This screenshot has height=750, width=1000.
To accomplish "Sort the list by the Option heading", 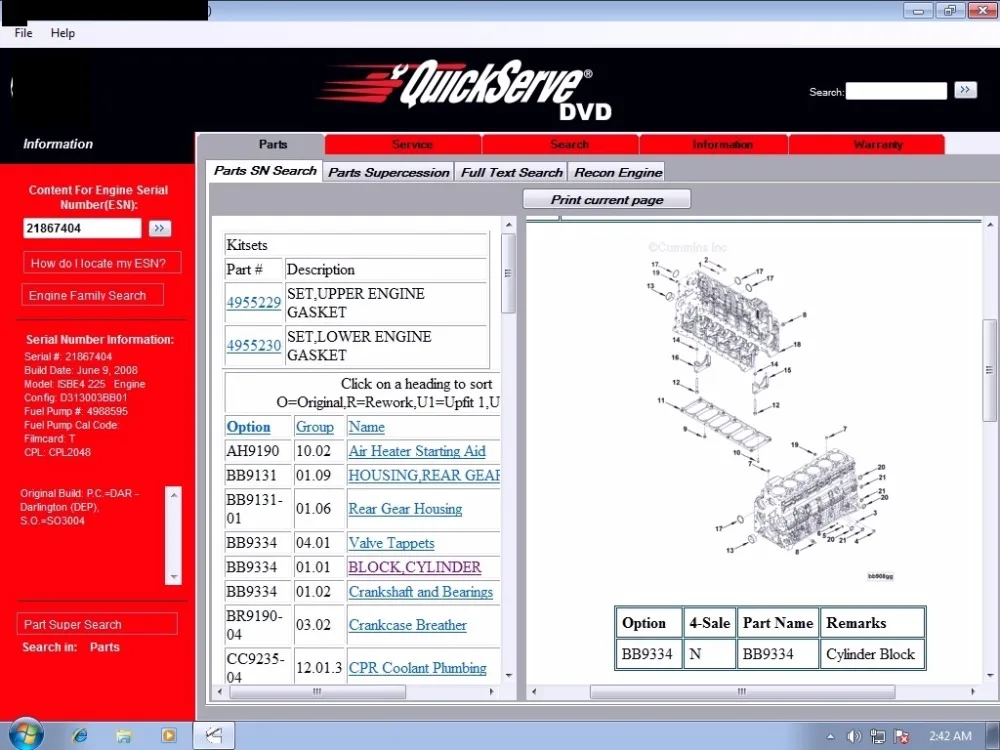I will 249,427.
